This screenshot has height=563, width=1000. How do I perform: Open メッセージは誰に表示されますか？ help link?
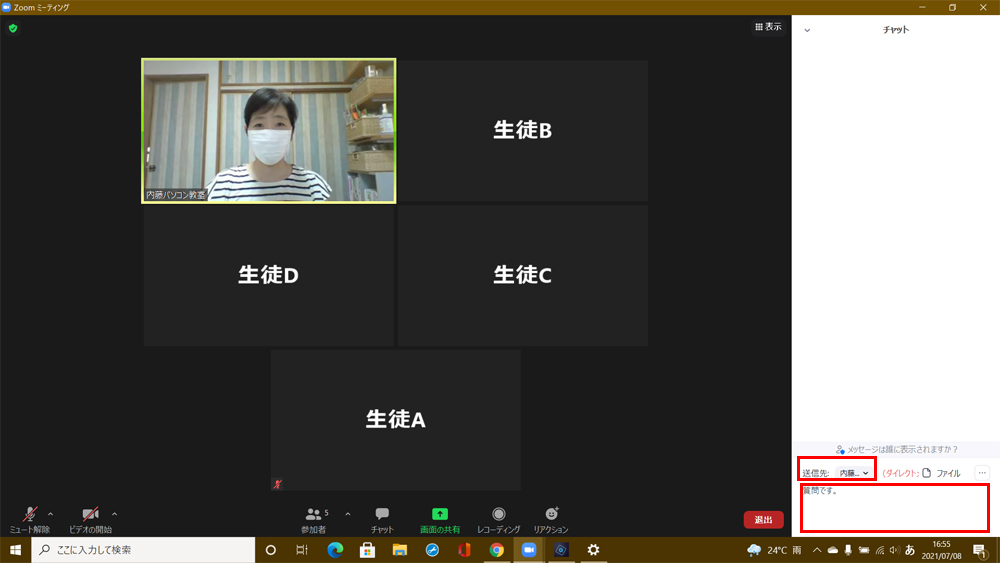(896, 450)
